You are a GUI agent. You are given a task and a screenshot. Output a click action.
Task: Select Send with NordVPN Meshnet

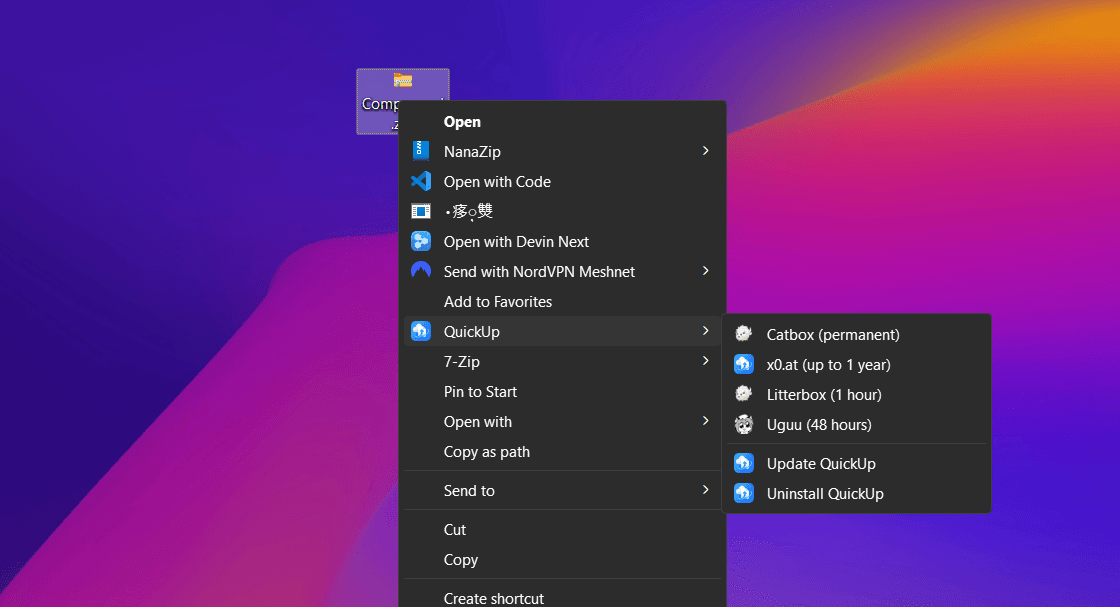pos(562,271)
